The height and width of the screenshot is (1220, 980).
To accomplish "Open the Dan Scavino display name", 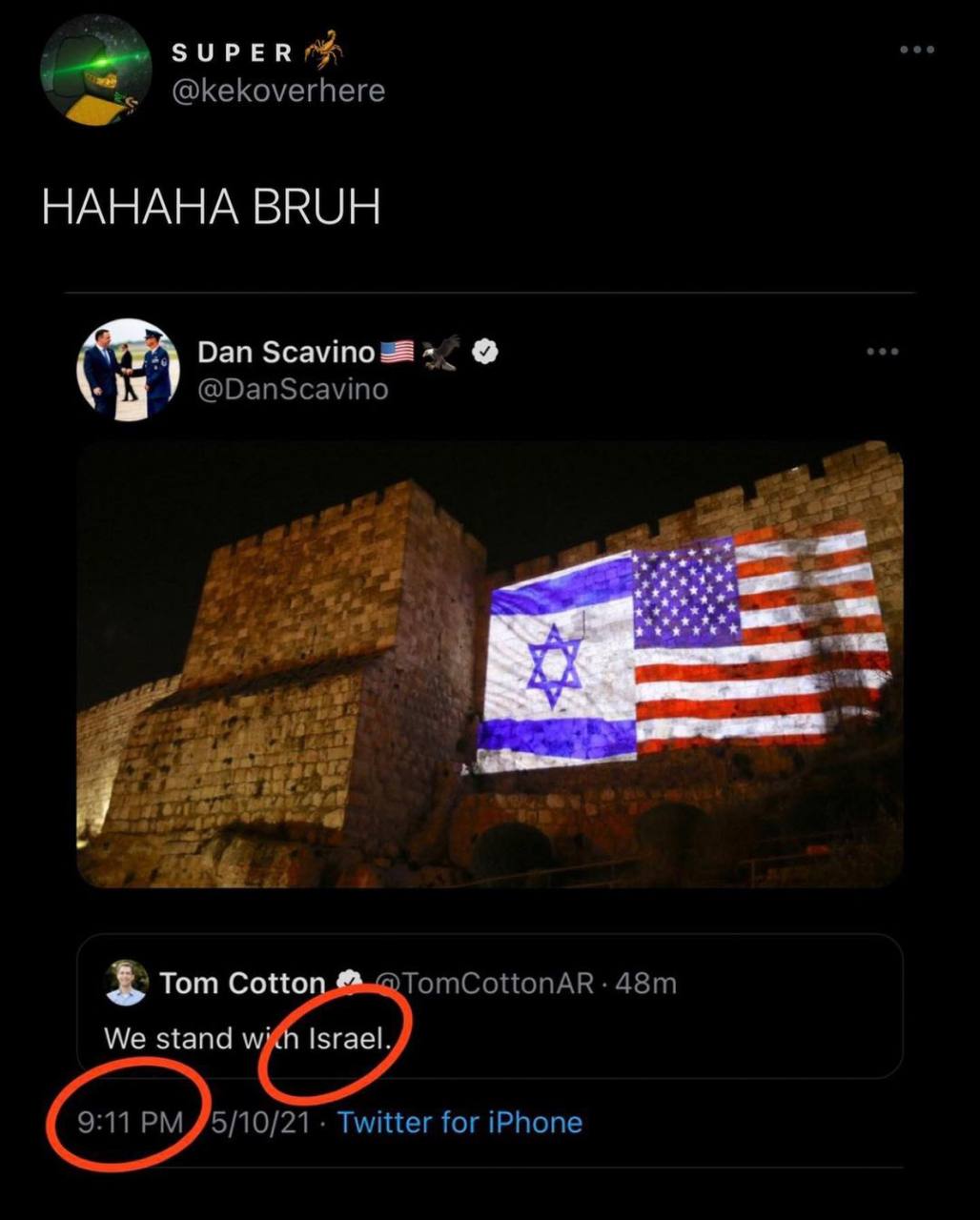I will click(x=286, y=352).
